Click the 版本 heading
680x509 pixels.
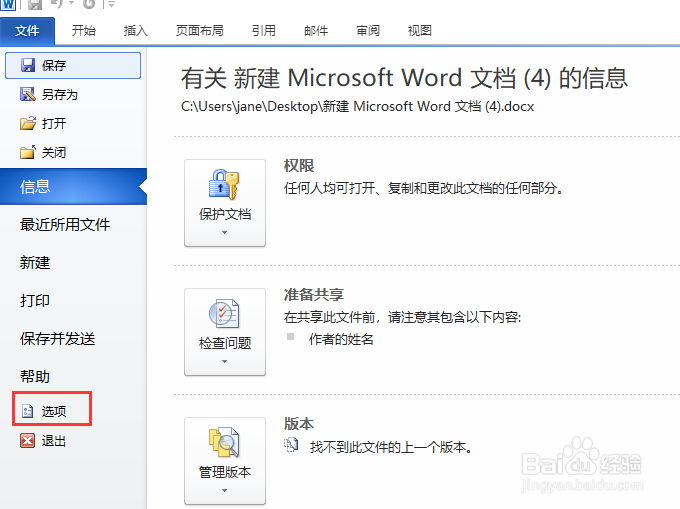(x=299, y=424)
